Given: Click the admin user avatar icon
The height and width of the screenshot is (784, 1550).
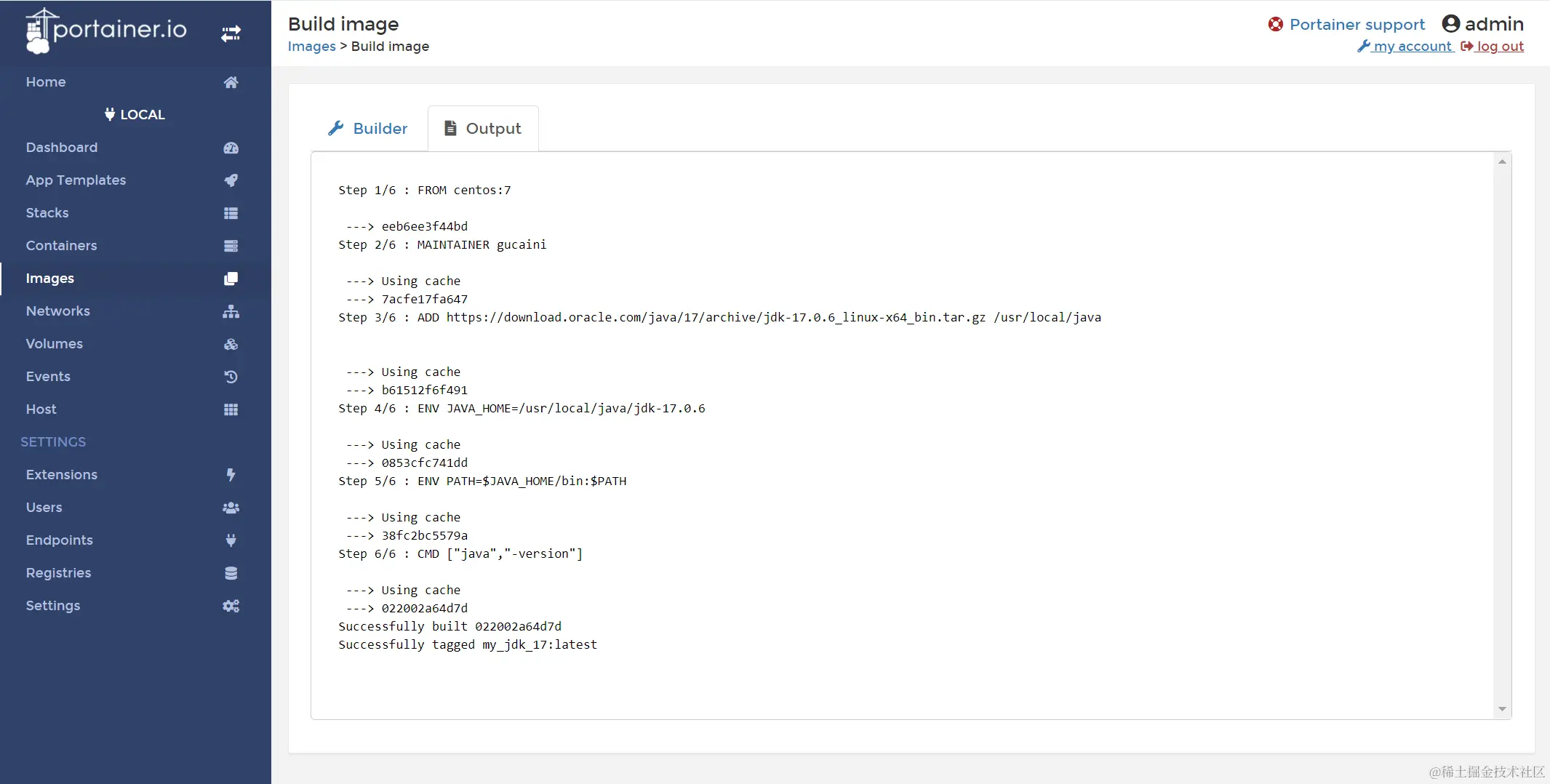Looking at the screenshot, I should [x=1450, y=24].
